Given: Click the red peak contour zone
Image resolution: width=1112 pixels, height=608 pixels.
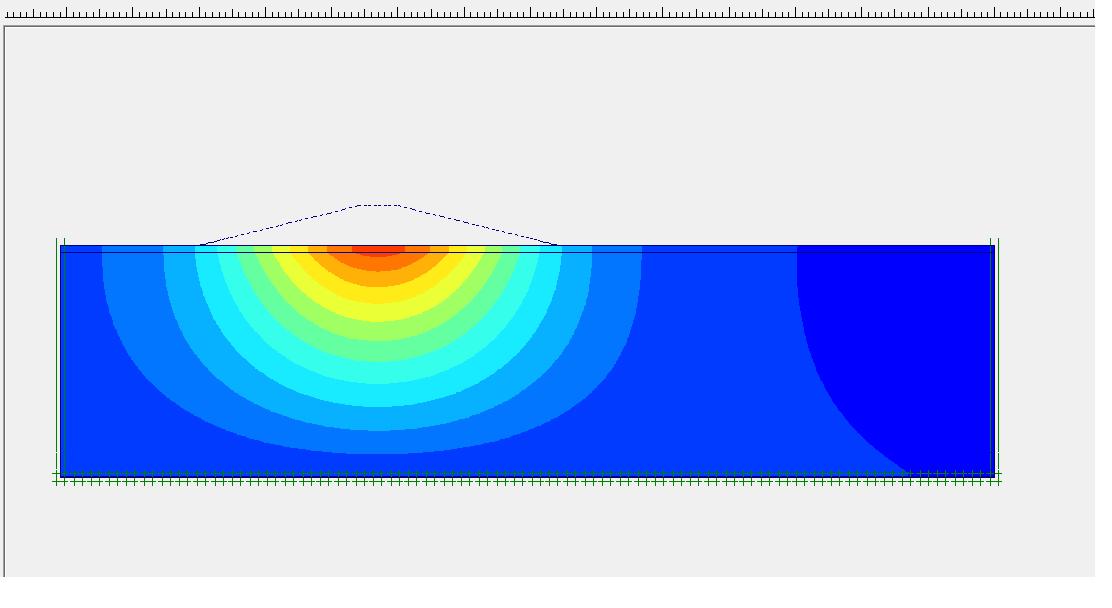Looking at the screenshot, I should (x=378, y=250).
